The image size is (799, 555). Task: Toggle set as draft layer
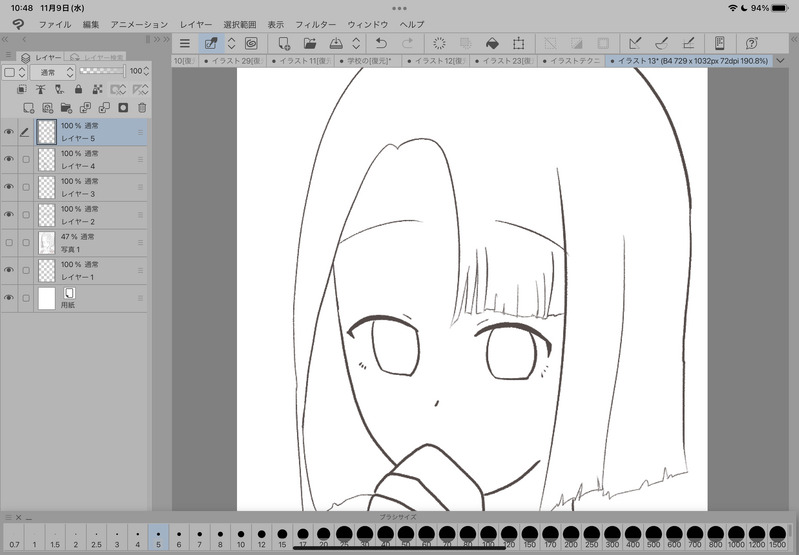click(x=59, y=90)
